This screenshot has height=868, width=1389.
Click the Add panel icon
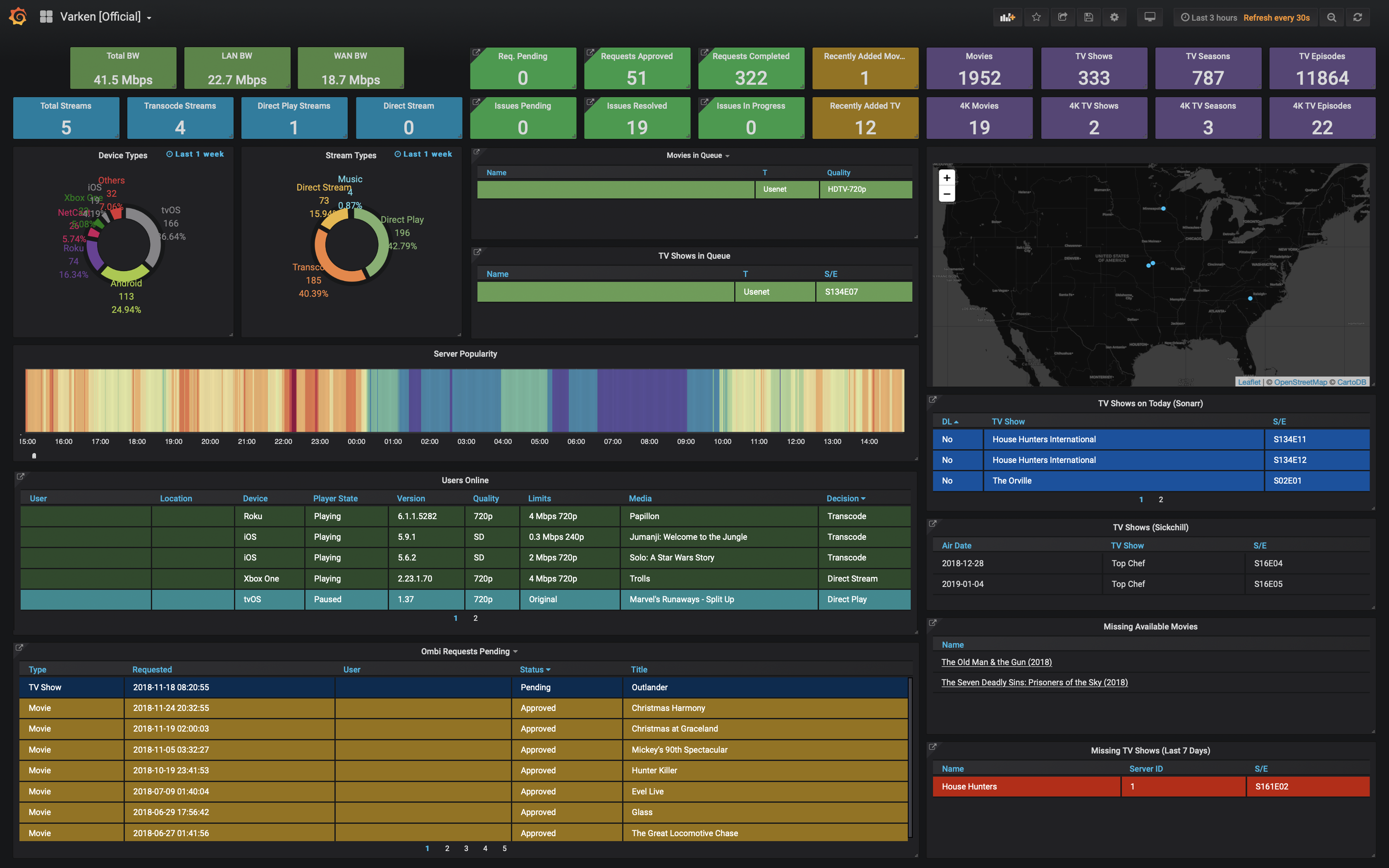tap(1007, 17)
